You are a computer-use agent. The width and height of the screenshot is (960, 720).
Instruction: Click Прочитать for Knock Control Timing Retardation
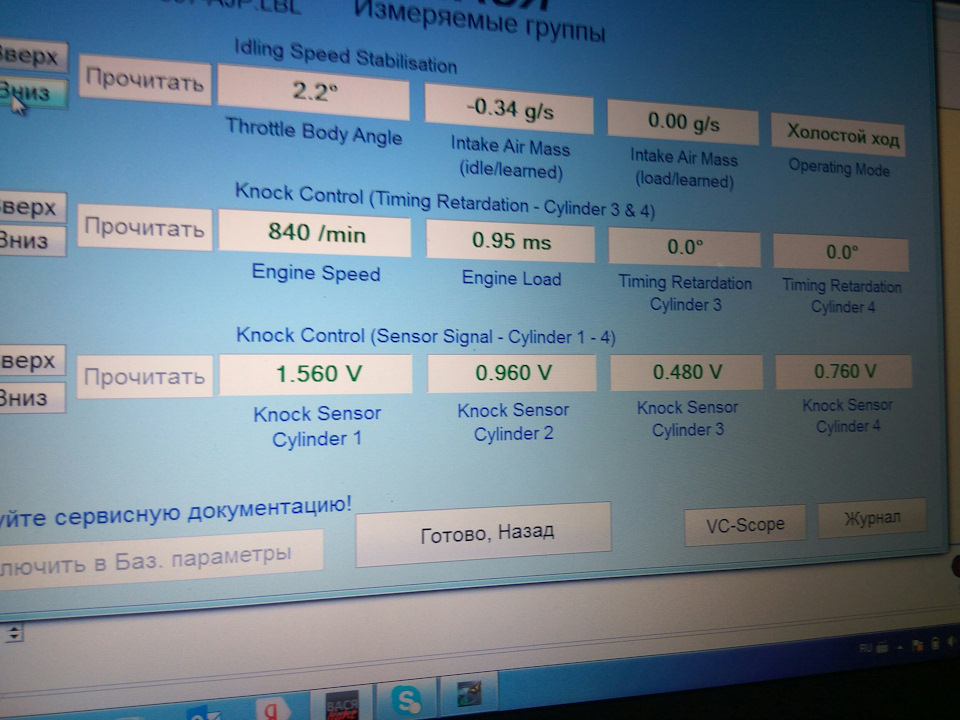coord(144,228)
